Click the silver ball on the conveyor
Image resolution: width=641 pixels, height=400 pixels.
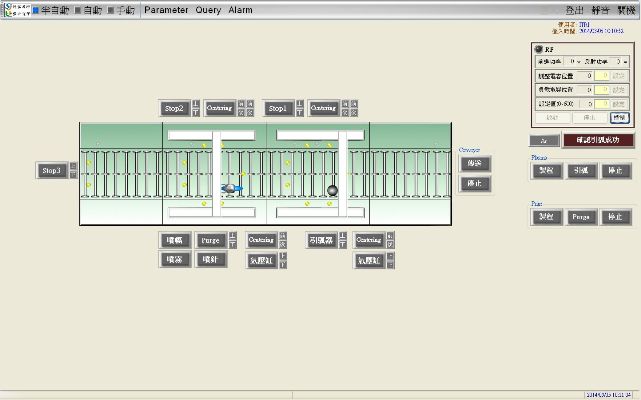coord(229,188)
